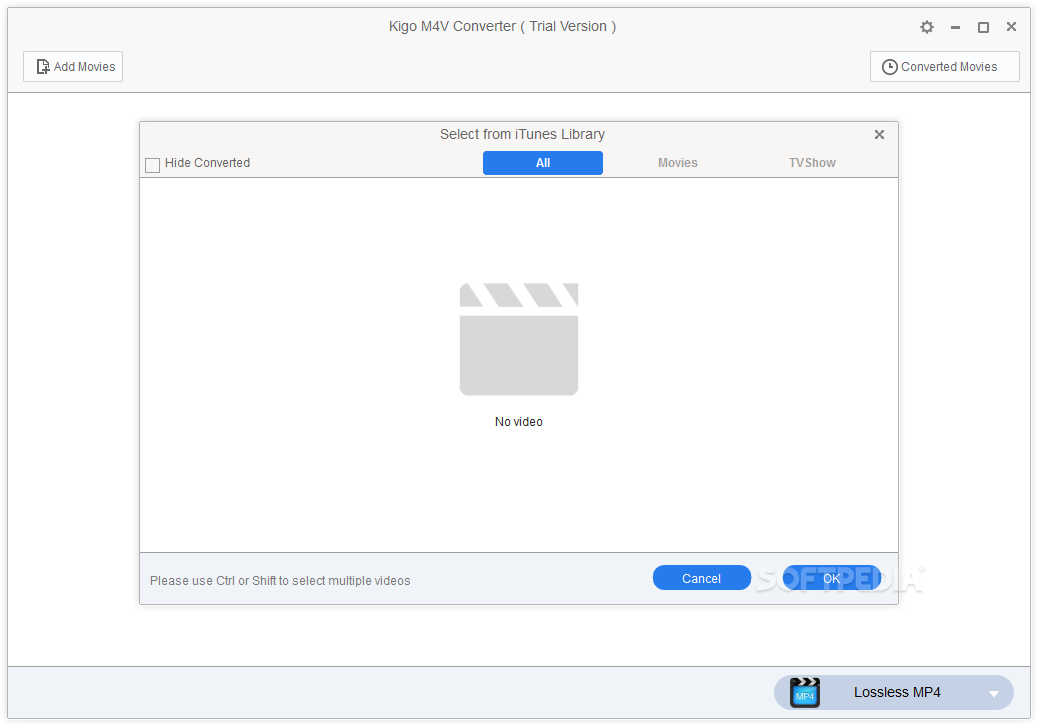The width and height of the screenshot is (1038, 726).
Task: Click the Add Movies button
Action: click(73, 67)
